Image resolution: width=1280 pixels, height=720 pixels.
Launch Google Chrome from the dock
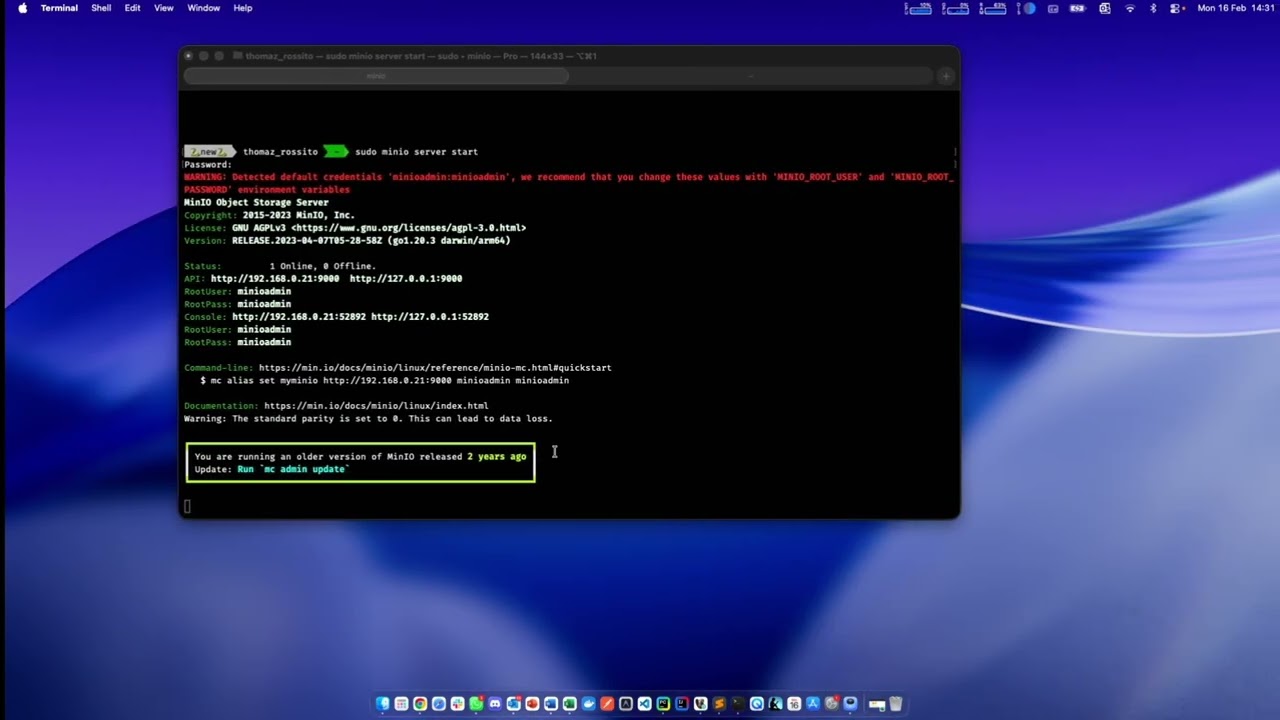pyautogui.click(x=420, y=704)
